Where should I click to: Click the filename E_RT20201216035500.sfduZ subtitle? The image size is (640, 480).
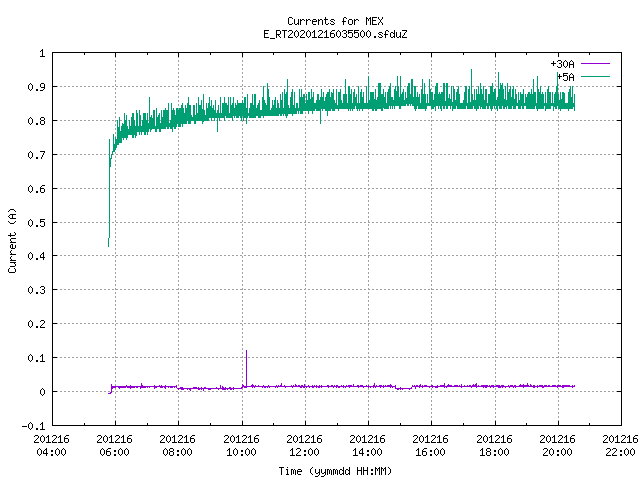[335, 34]
